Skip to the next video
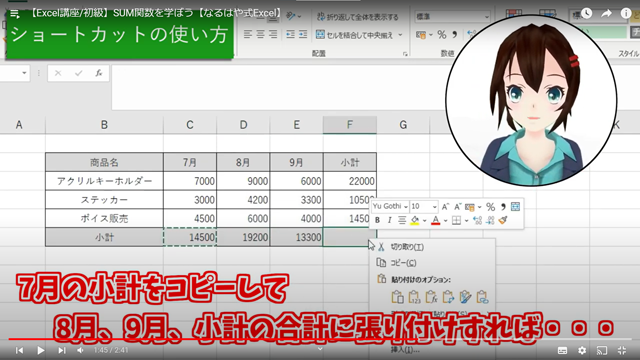Viewport: 640px width, 360px height. click(62, 350)
